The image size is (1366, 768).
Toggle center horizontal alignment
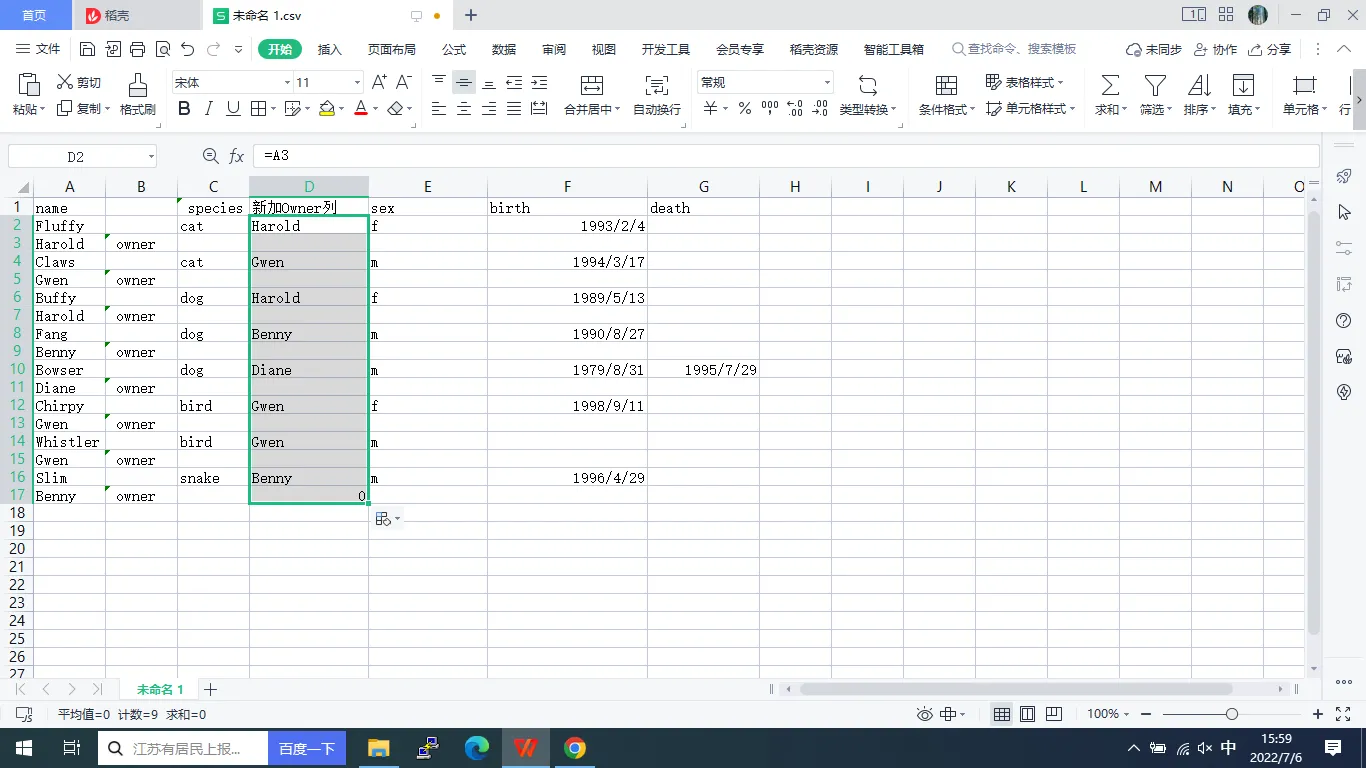point(464,108)
